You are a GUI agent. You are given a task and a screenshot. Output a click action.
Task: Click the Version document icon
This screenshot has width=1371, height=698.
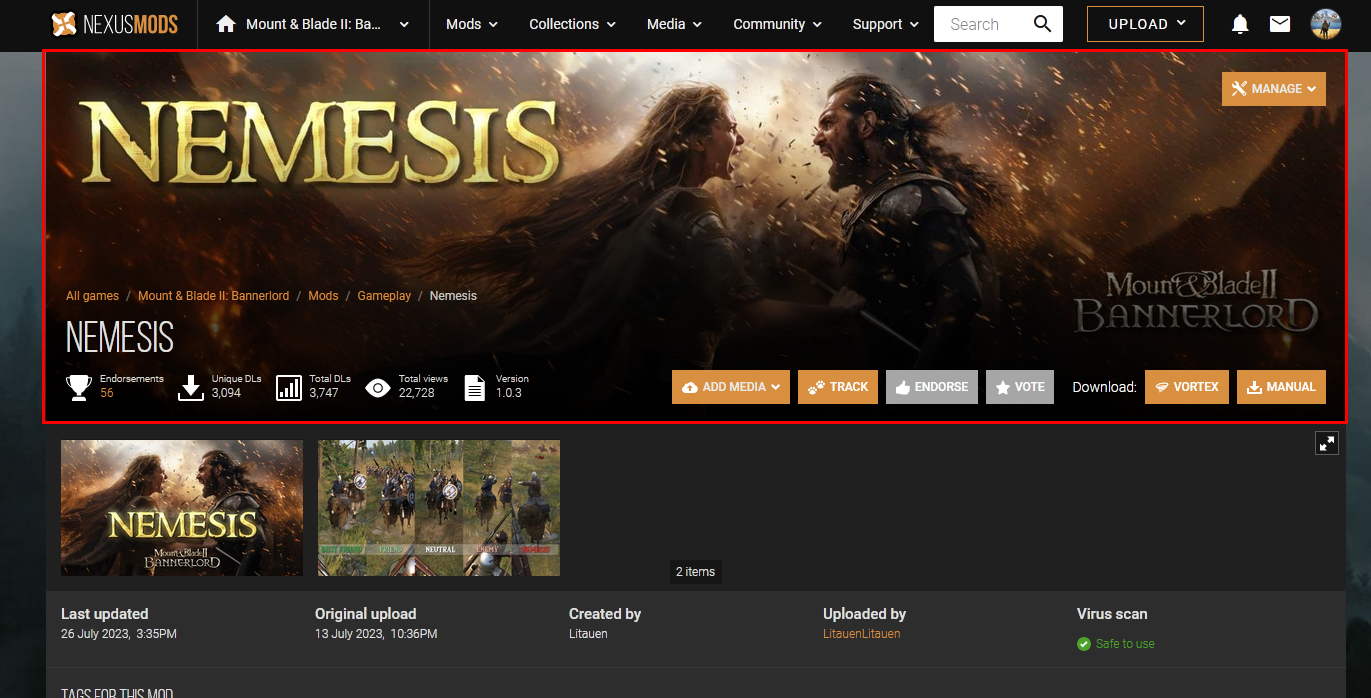click(475, 387)
